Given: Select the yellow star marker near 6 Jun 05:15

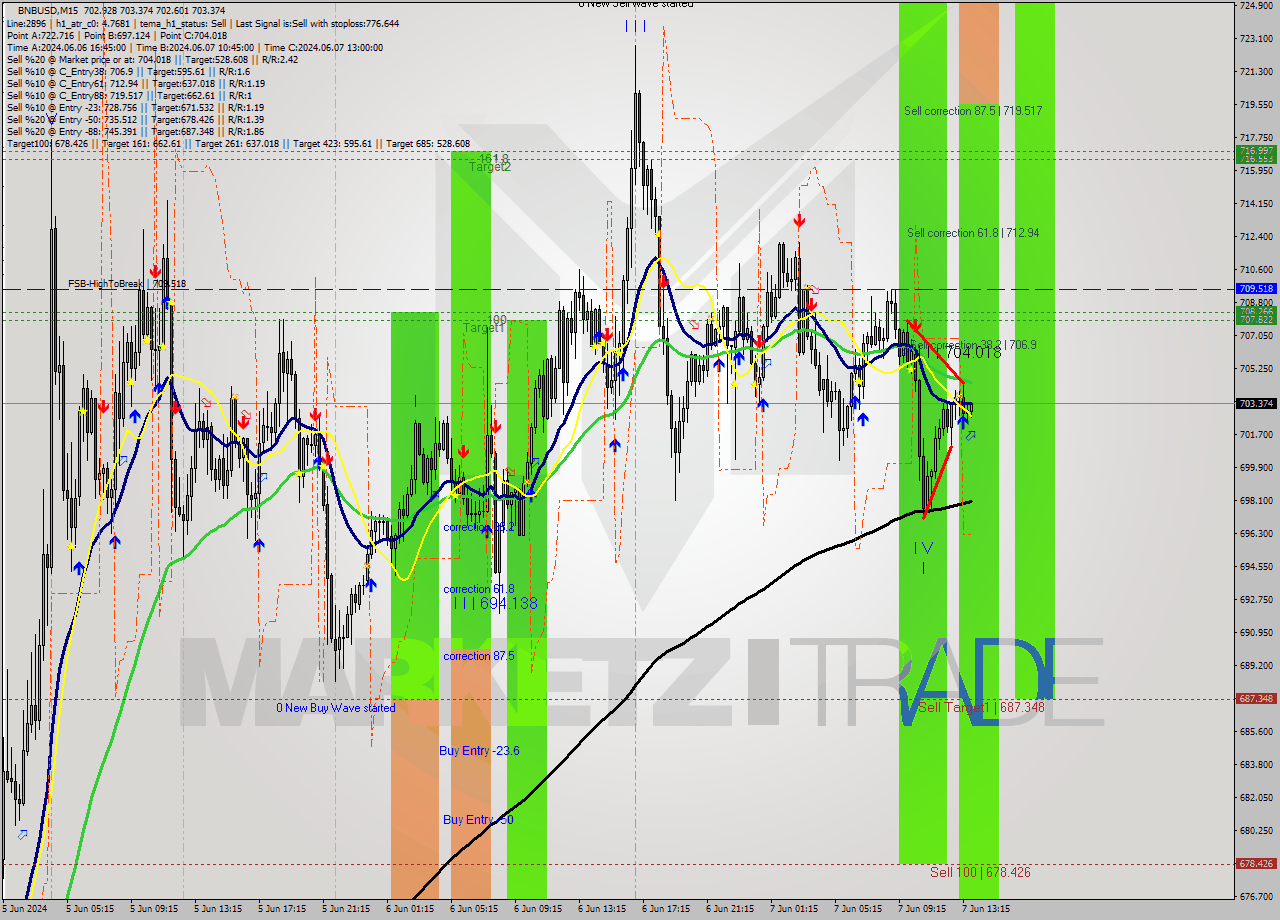Looking at the screenshot, I should click(x=455, y=496).
